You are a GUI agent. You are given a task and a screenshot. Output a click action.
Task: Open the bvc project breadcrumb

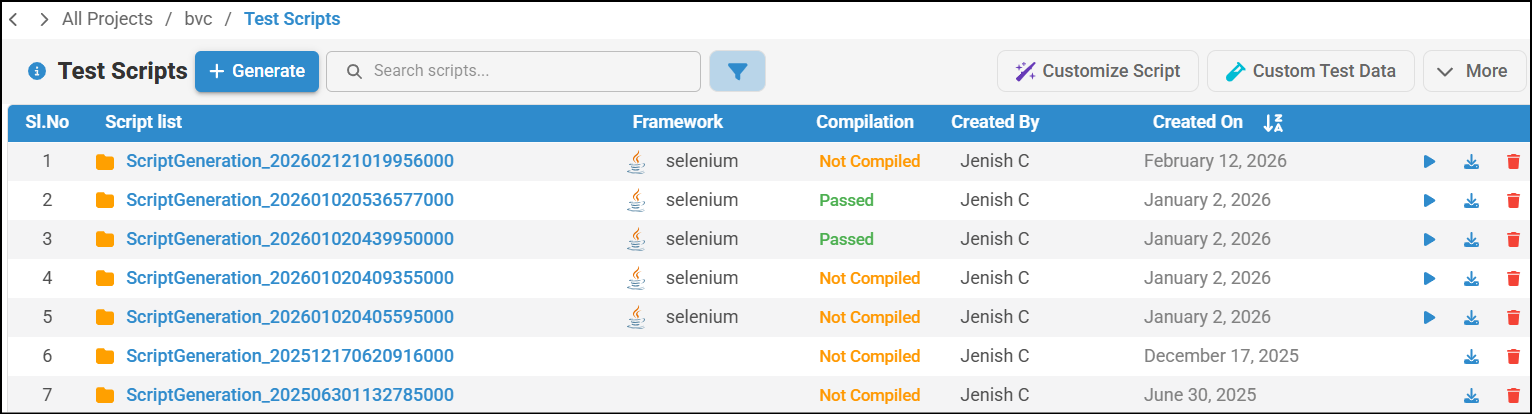[198, 19]
